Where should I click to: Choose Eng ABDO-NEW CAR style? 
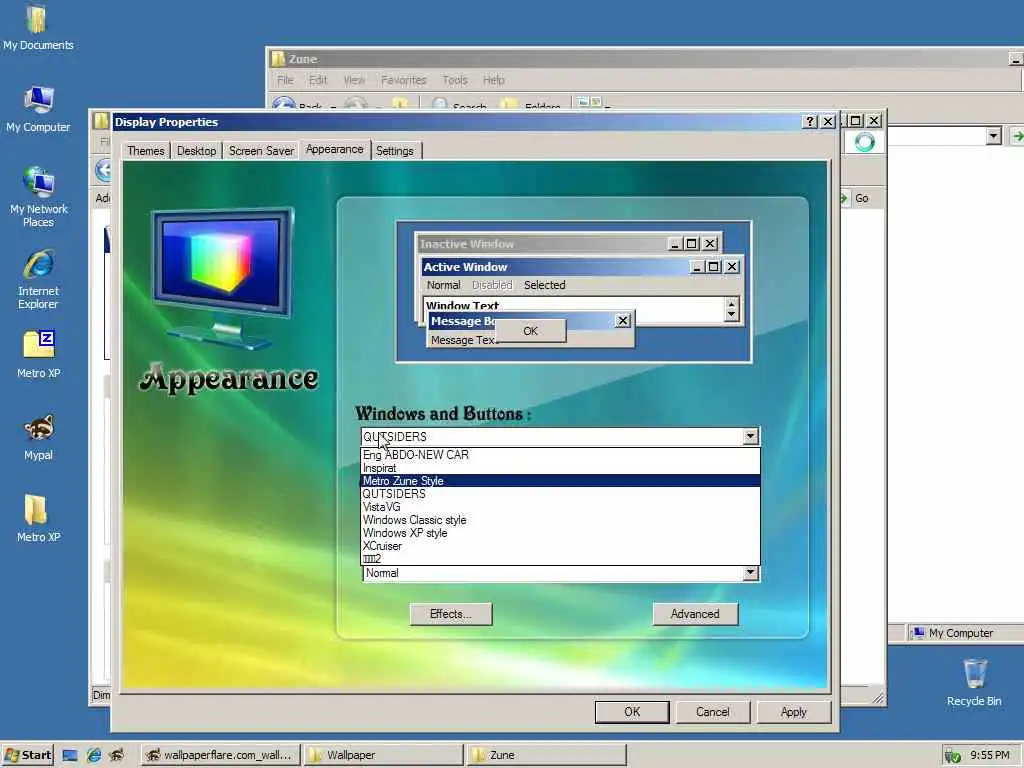[x=560, y=455]
